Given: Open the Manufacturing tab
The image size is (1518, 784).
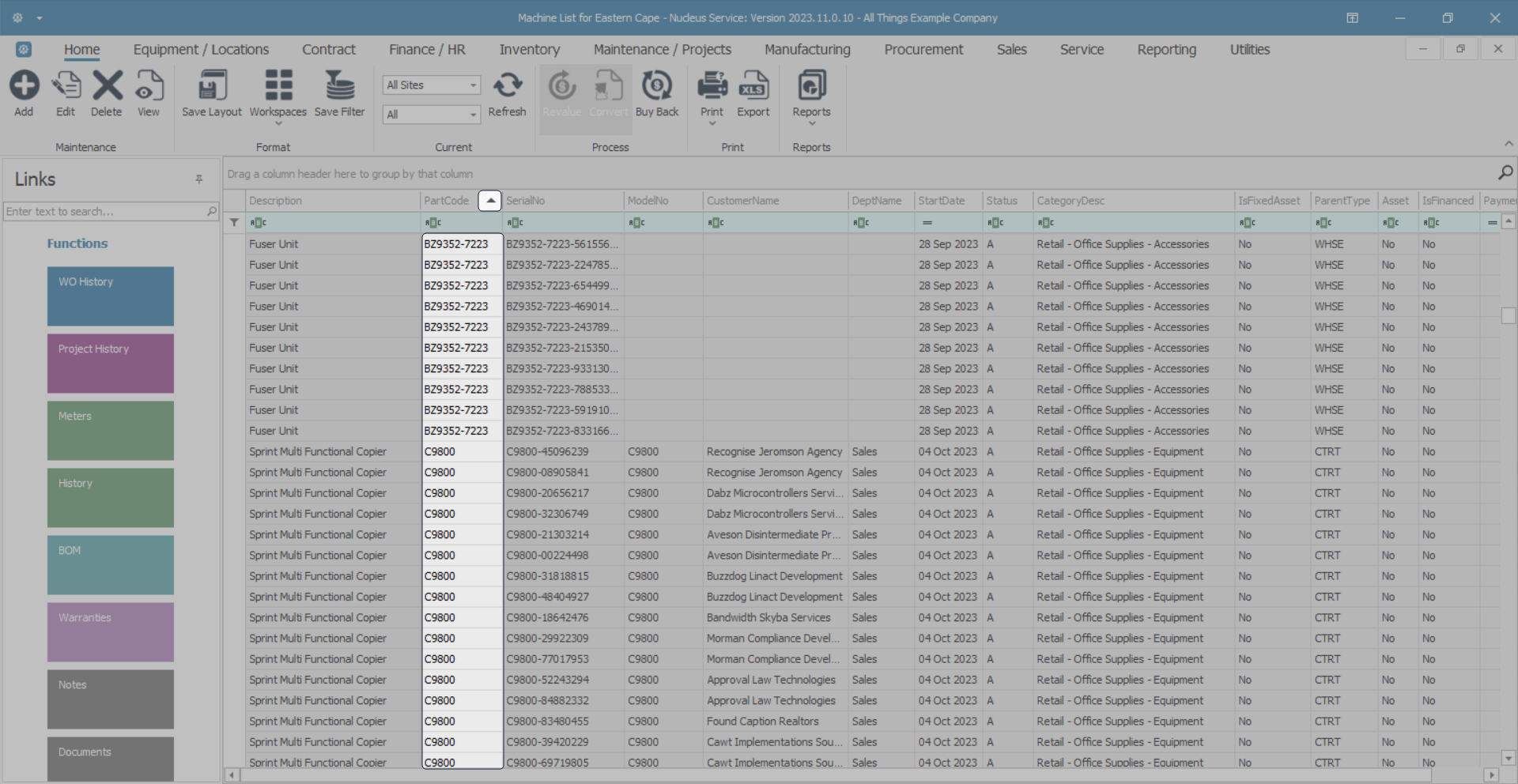Looking at the screenshot, I should click(x=807, y=49).
